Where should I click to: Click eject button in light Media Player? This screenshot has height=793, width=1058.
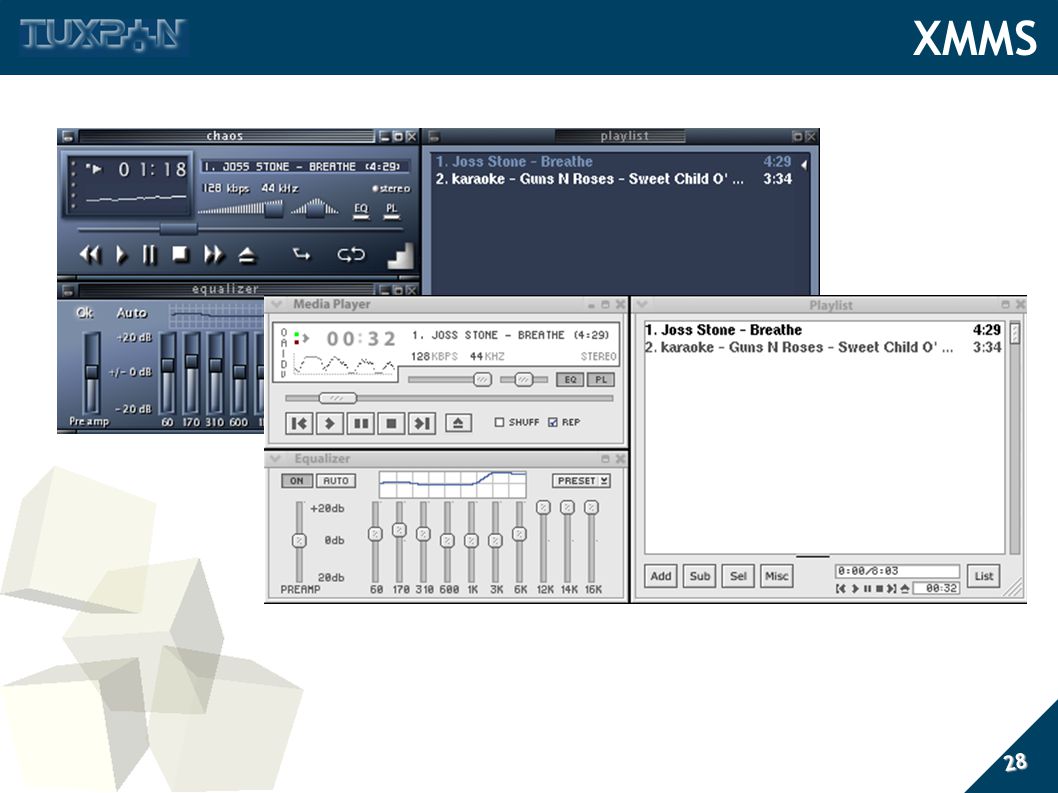[458, 423]
